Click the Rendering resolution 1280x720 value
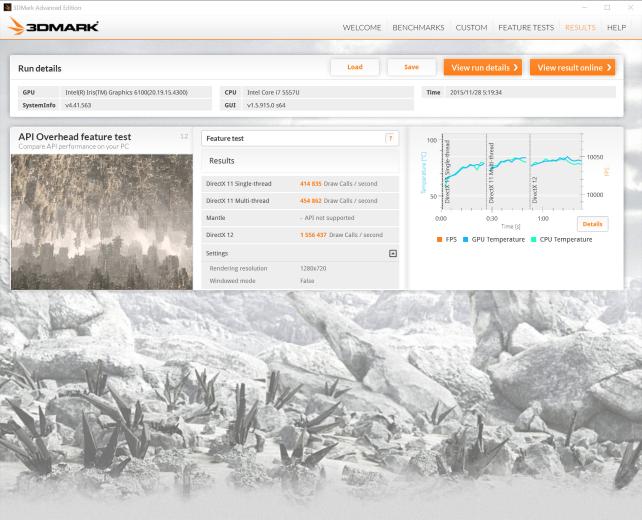The width and height of the screenshot is (642, 520). (x=313, y=269)
